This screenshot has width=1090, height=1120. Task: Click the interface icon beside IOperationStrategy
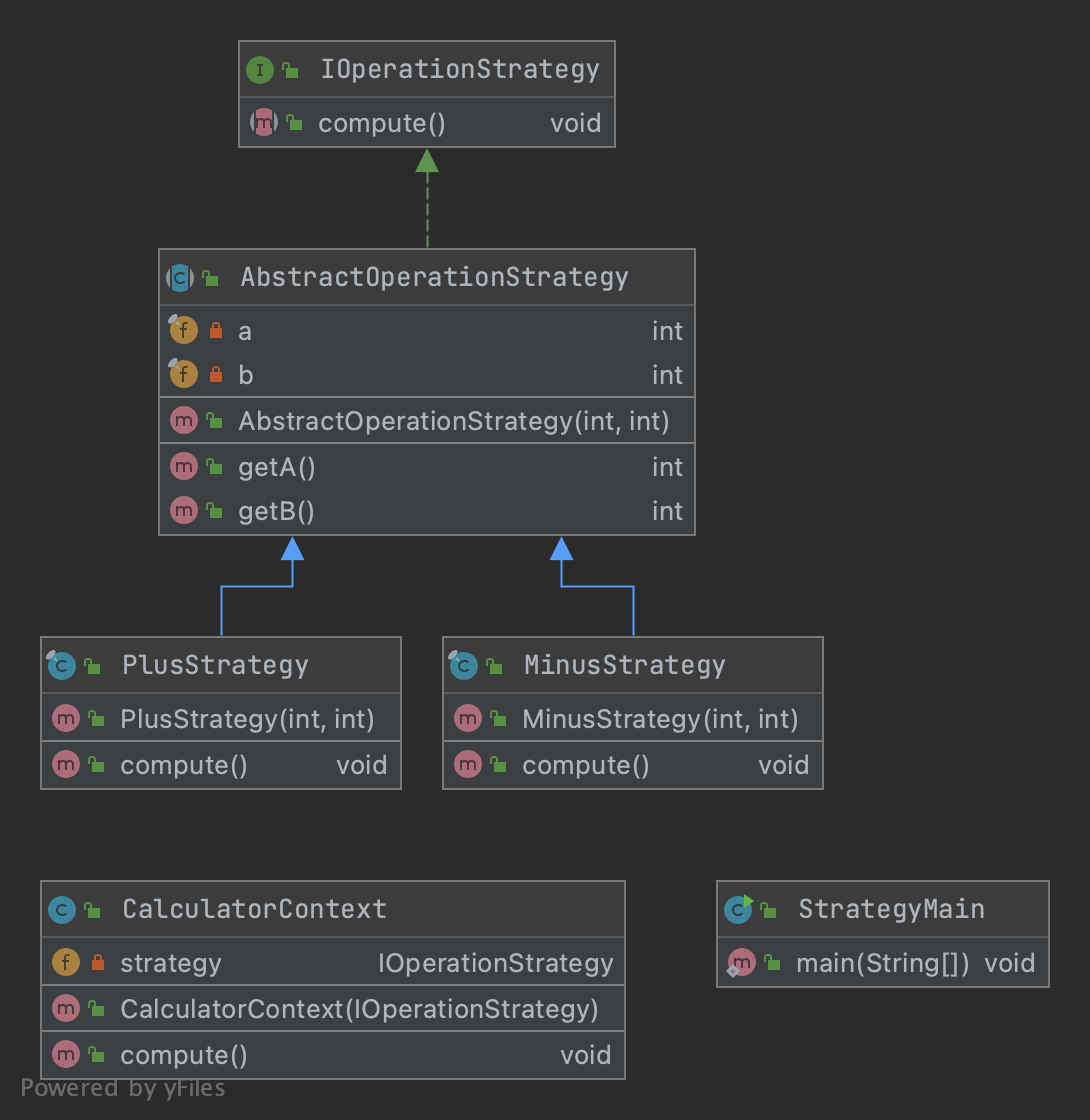coord(261,69)
